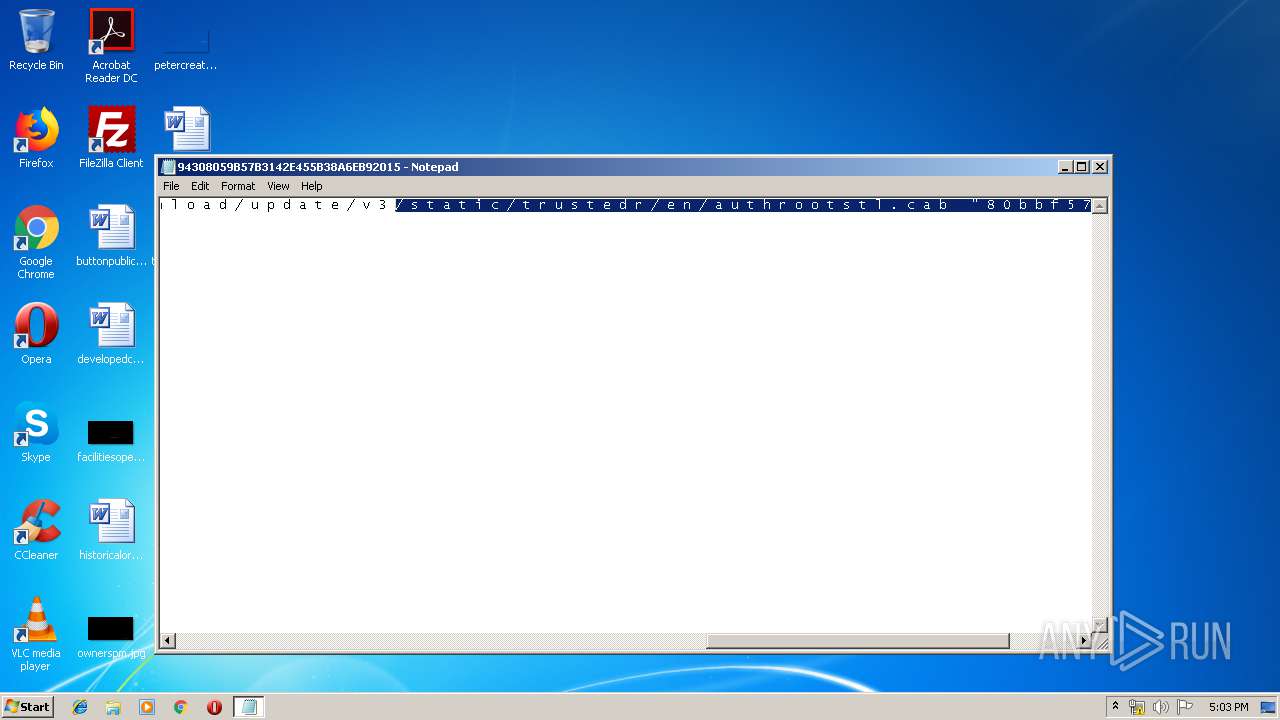Open Notepad Format menu

click(x=238, y=186)
